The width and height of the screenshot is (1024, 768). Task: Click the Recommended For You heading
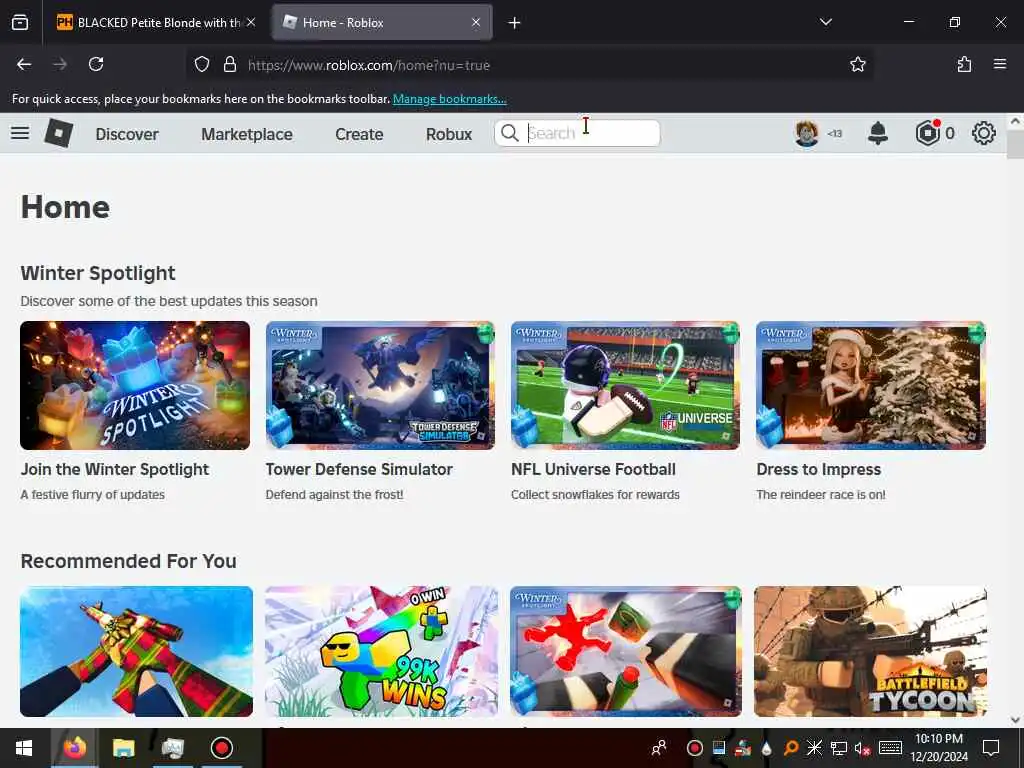[129, 561]
